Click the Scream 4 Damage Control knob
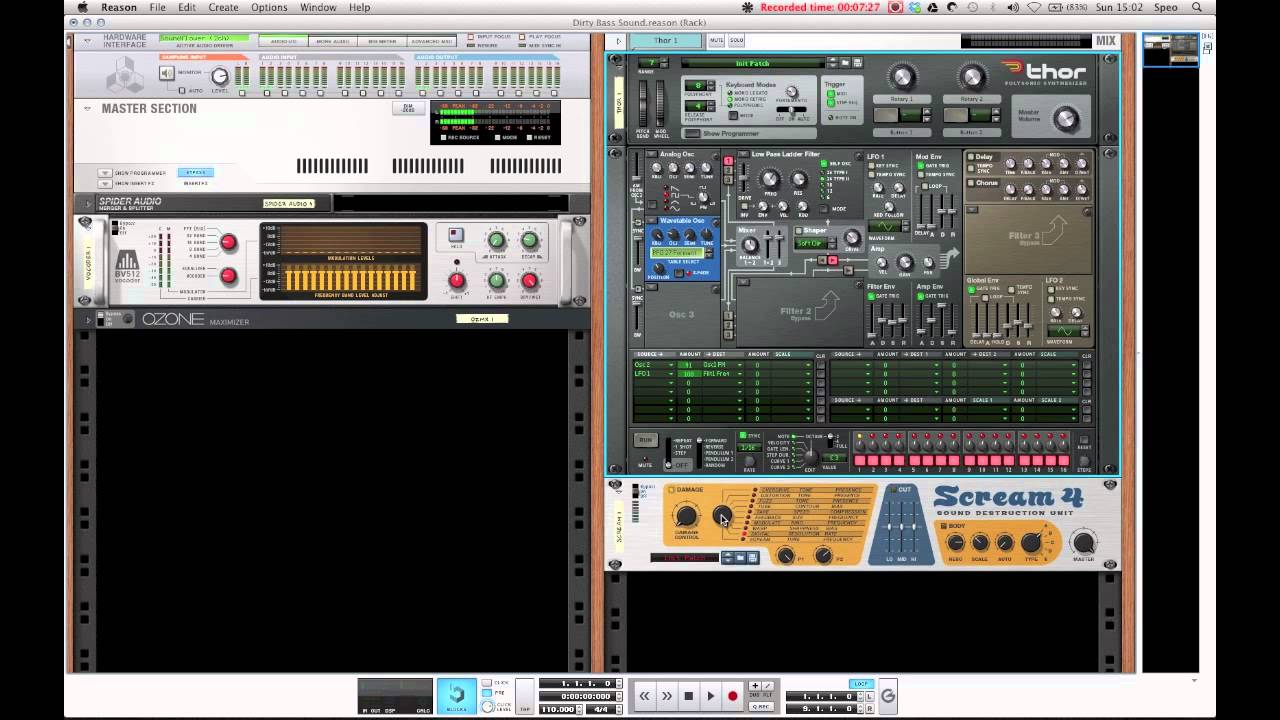 point(685,517)
